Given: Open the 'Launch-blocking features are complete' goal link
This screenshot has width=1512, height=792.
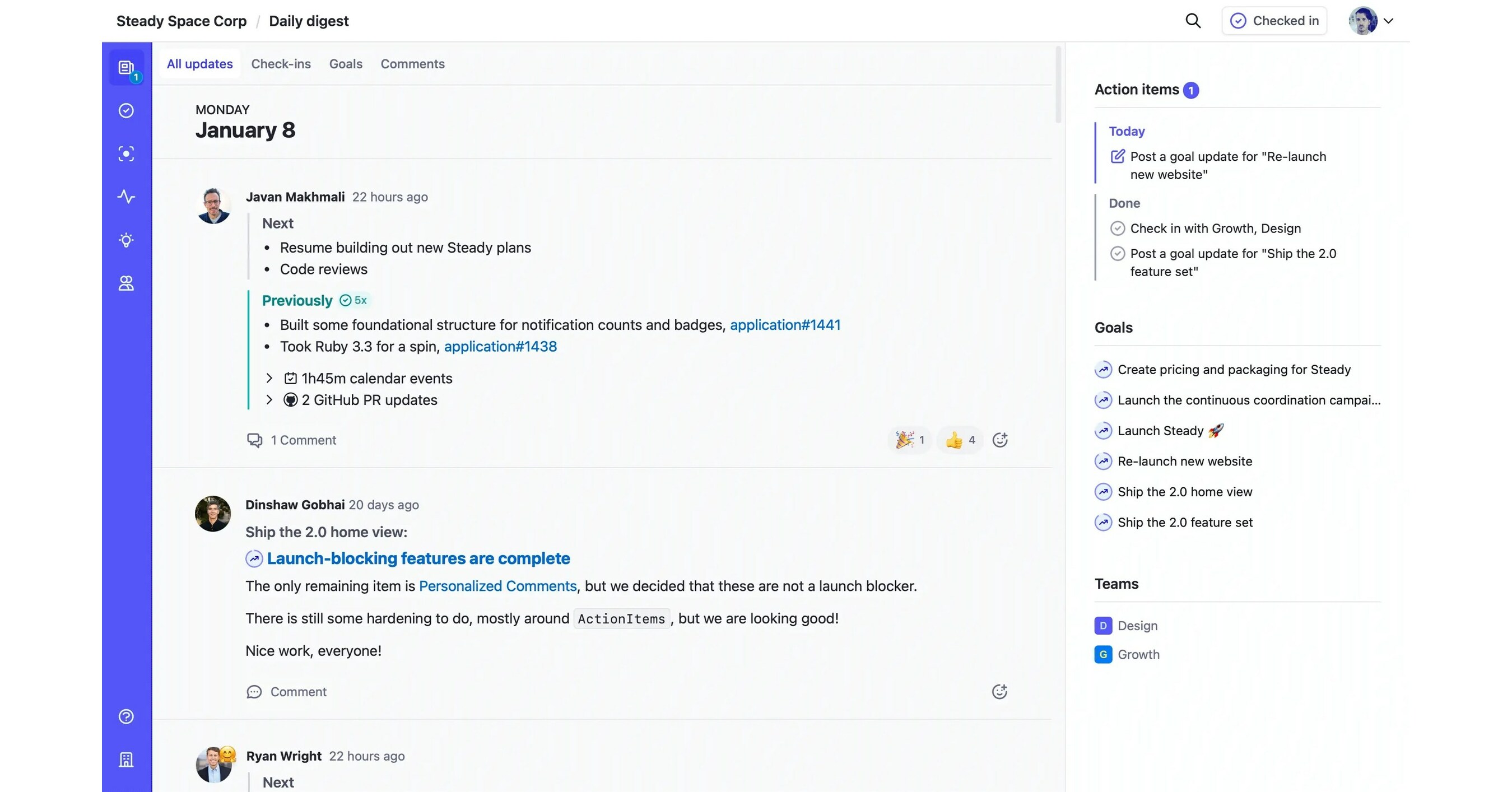Looking at the screenshot, I should pyautogui.click(x=418, y=558).
